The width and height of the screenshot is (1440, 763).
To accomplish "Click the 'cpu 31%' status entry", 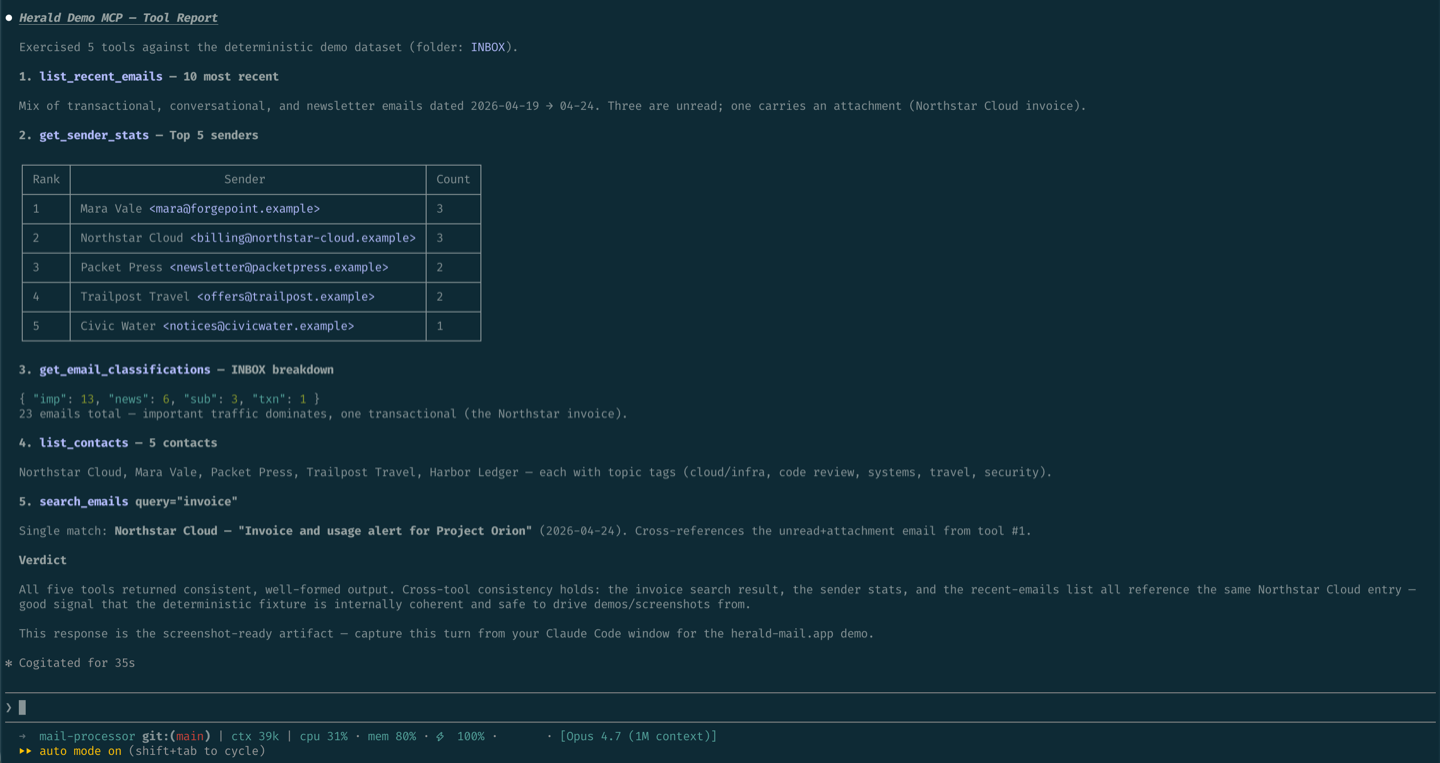I will (324, 736).
